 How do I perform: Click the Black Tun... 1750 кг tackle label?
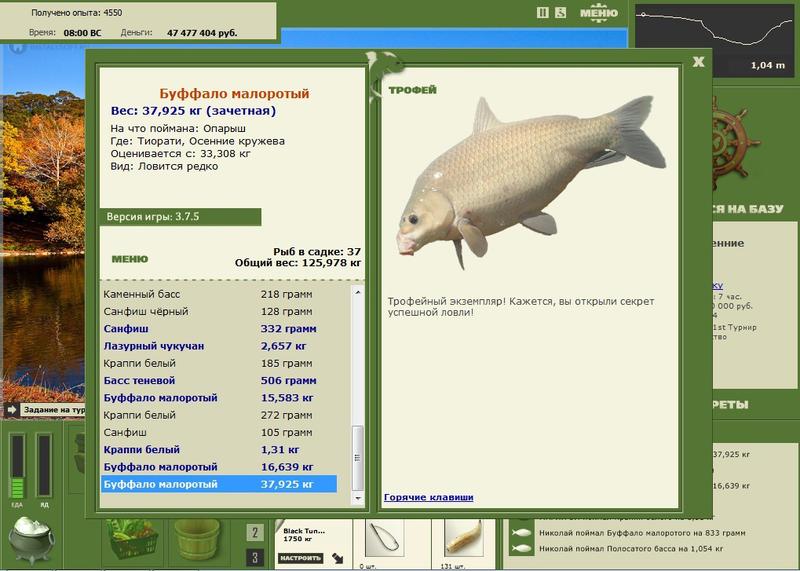click(x=304, y=535)
